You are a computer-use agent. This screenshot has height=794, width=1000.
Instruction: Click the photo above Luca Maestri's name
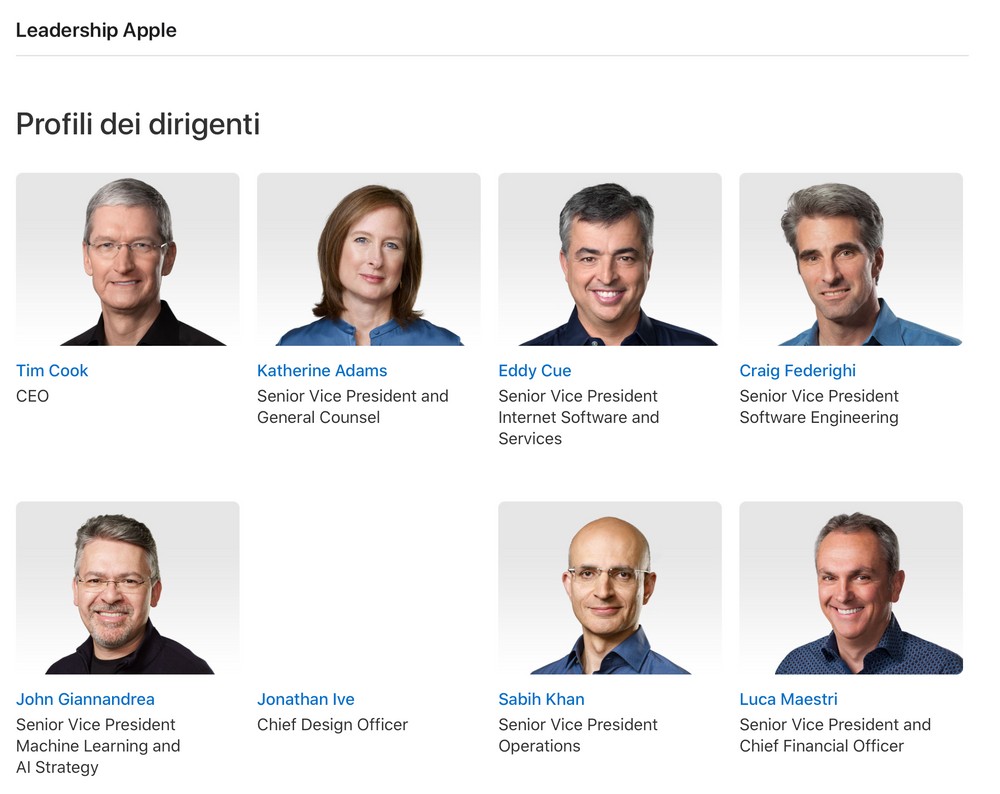click(851, 587)
